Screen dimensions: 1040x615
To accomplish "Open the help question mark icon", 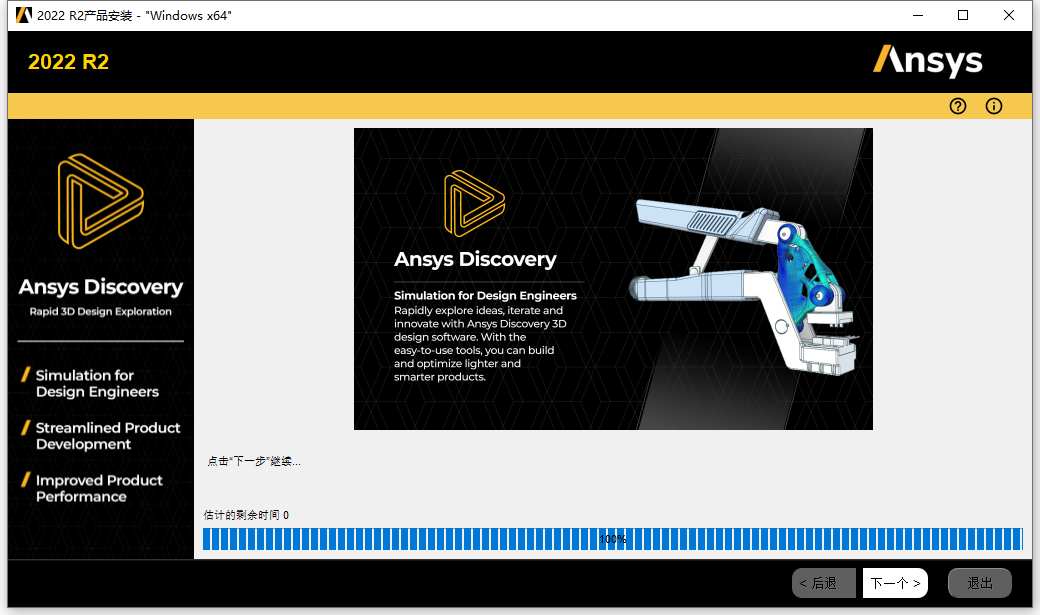I will [958, 106].
